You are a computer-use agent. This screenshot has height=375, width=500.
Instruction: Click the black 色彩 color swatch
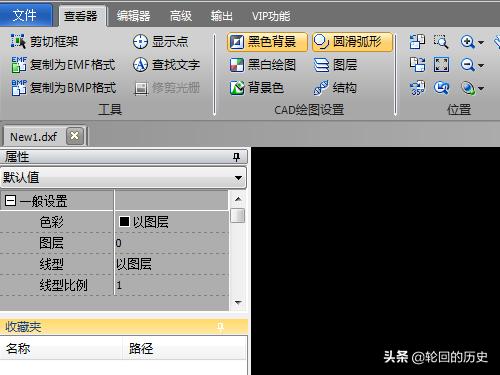(x=124, y=222)
